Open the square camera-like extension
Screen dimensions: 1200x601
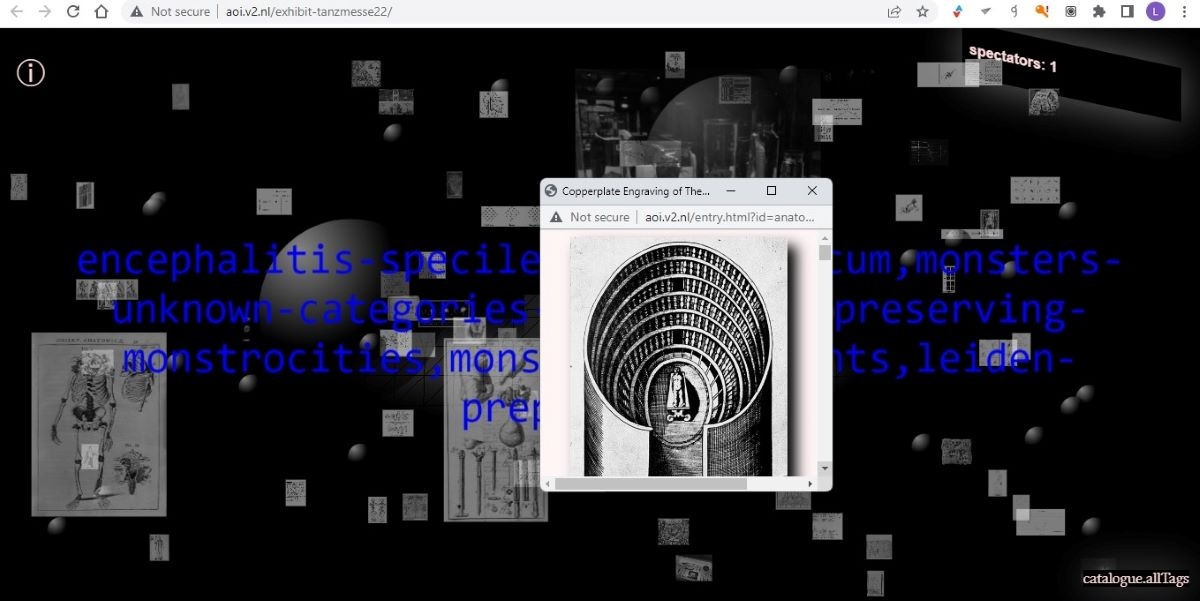[x=1070, y=12]
